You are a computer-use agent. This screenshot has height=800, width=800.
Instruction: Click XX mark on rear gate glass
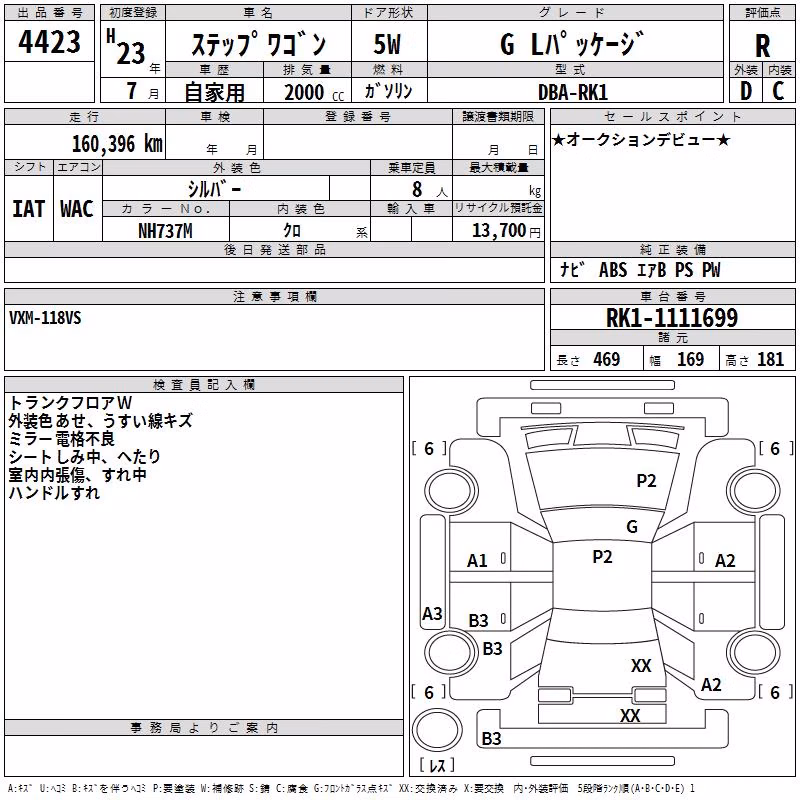pos(641,665)
